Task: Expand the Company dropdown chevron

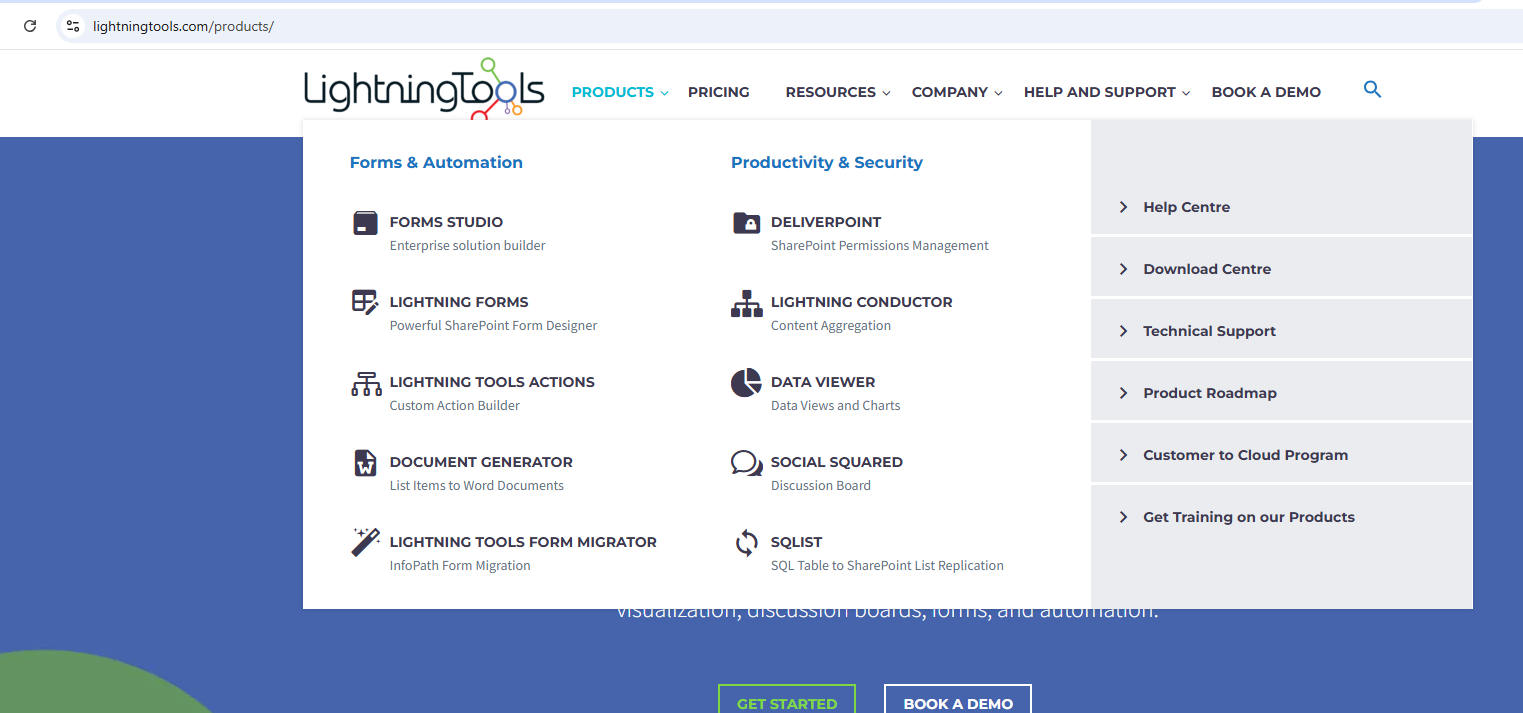Action: 998,93
